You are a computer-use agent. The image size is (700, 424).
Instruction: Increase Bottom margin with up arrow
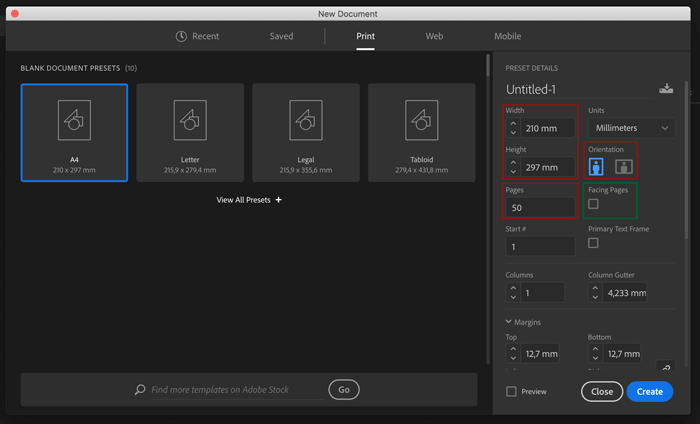(x=595, y=349)
